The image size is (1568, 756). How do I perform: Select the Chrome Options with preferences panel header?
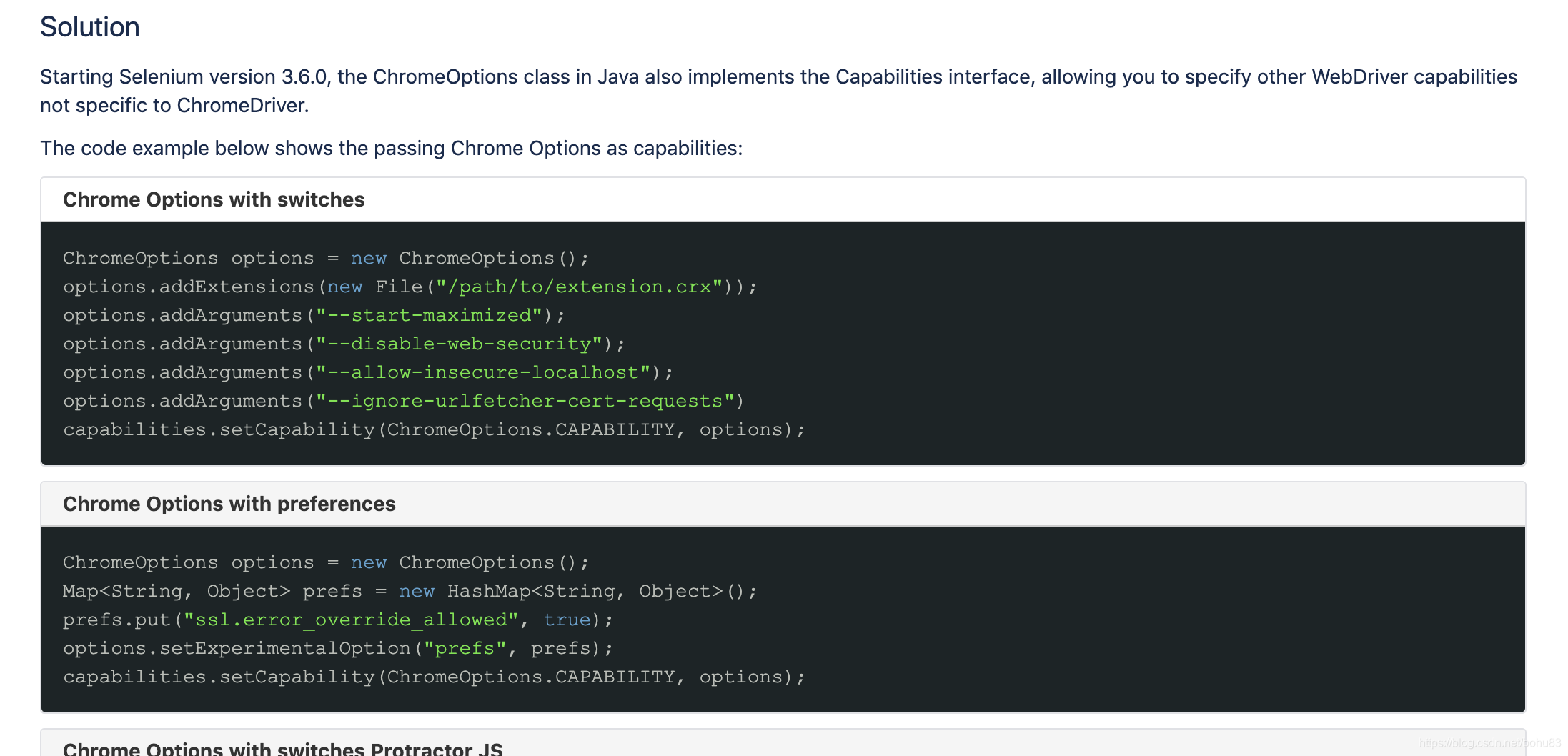pyautogui.click(x=229, y=504)
